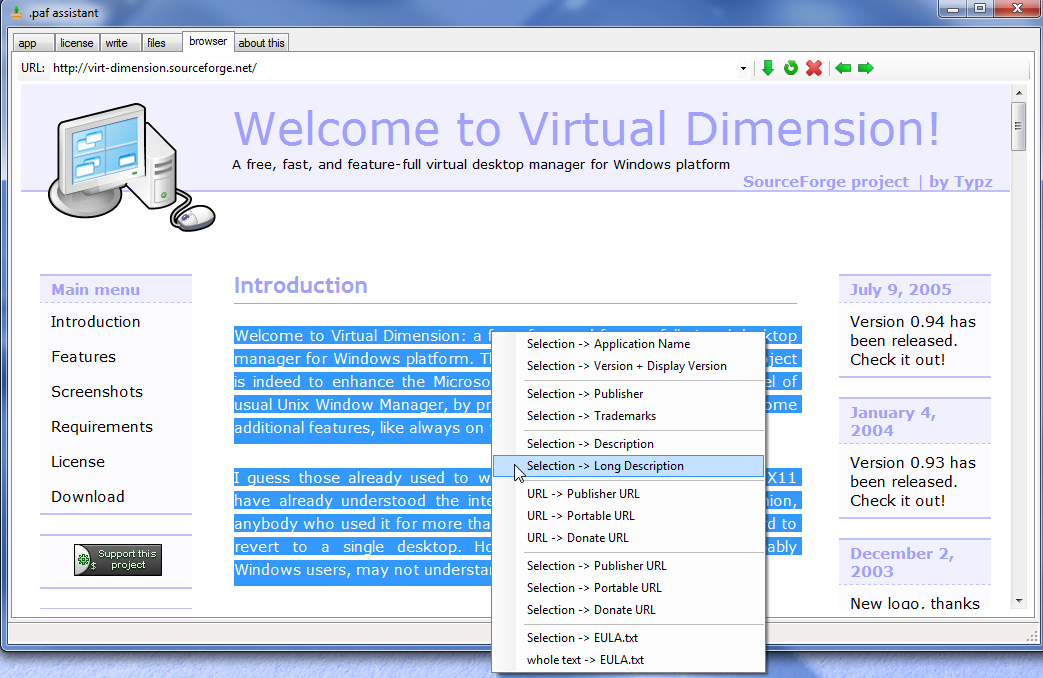
Task: Open the Download link
Action: 88,497
